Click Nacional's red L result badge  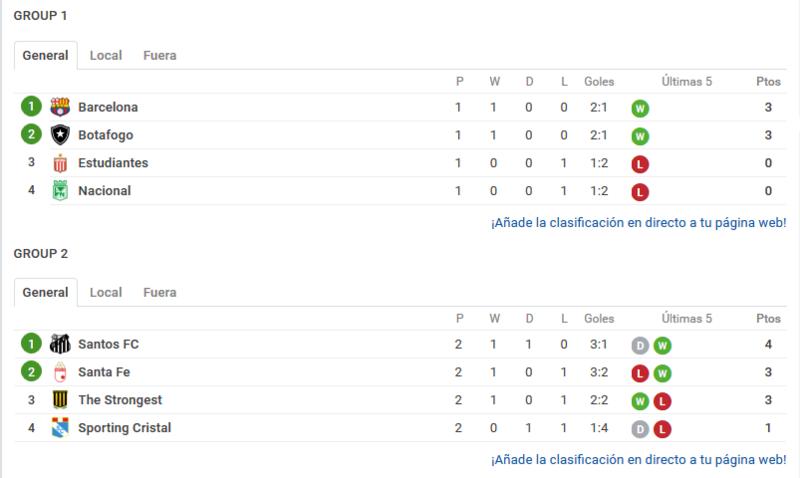pyautogui.click(x=640, y=192)
